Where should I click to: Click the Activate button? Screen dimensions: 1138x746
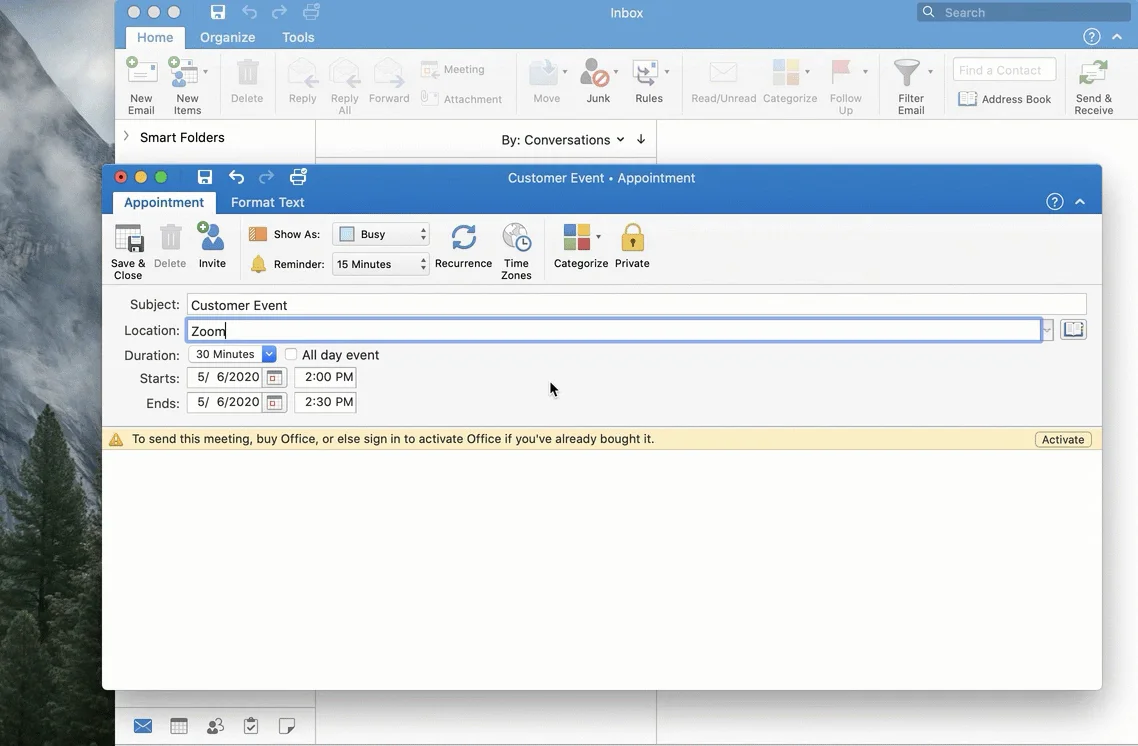tap(1063, 439)
